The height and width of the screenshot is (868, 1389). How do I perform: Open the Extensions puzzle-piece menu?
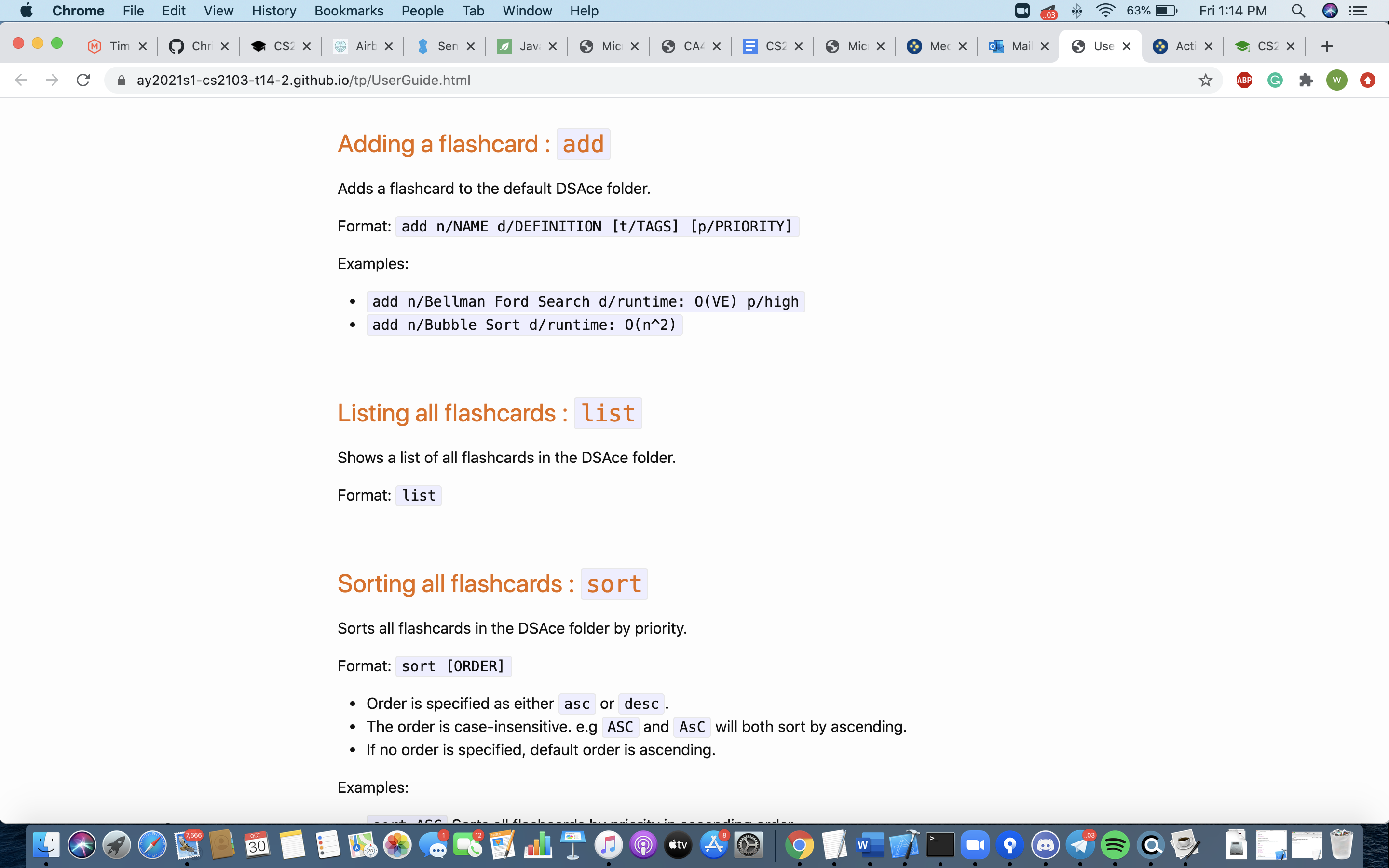click(x=1306, y=81)
